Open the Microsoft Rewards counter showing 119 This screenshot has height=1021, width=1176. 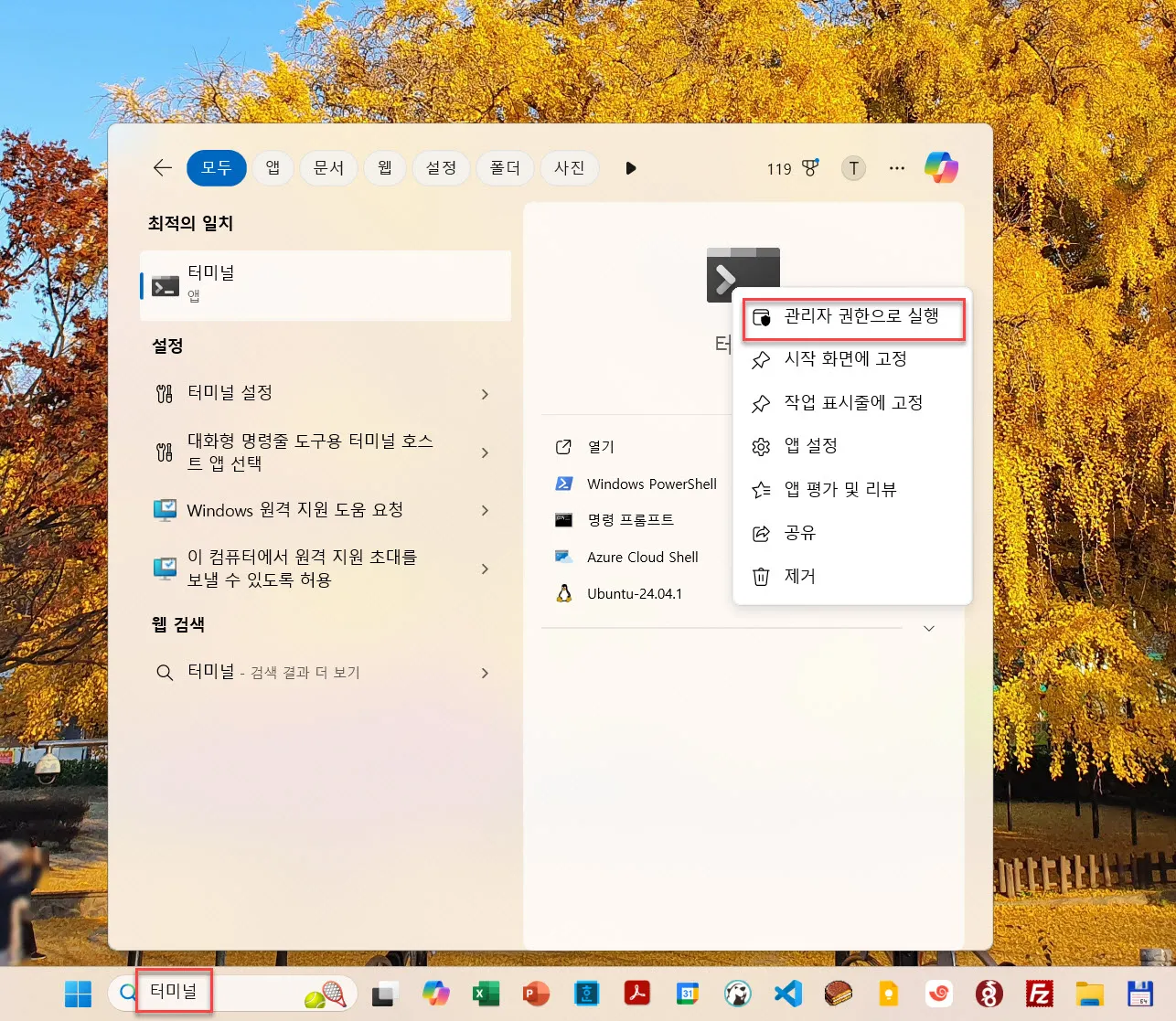789,168
